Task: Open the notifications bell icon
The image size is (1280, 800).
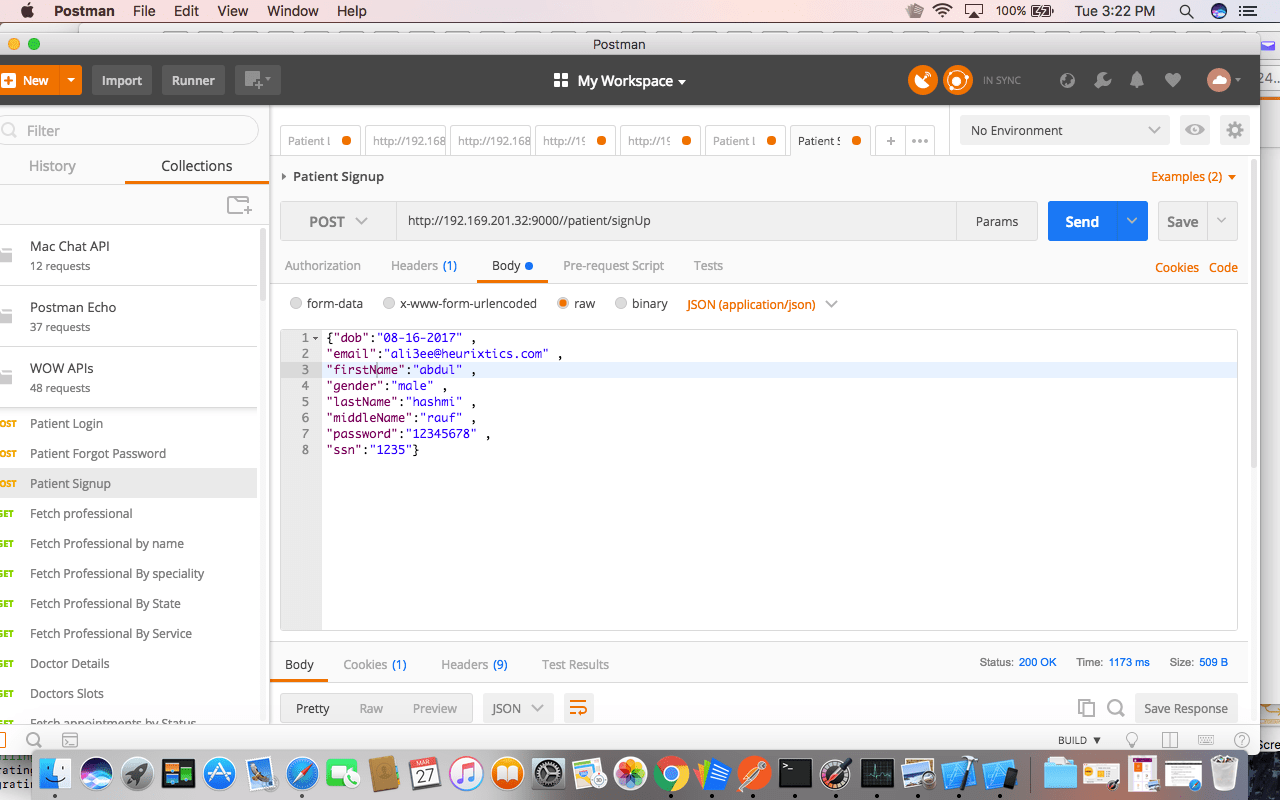Action: pos(1137,81)
